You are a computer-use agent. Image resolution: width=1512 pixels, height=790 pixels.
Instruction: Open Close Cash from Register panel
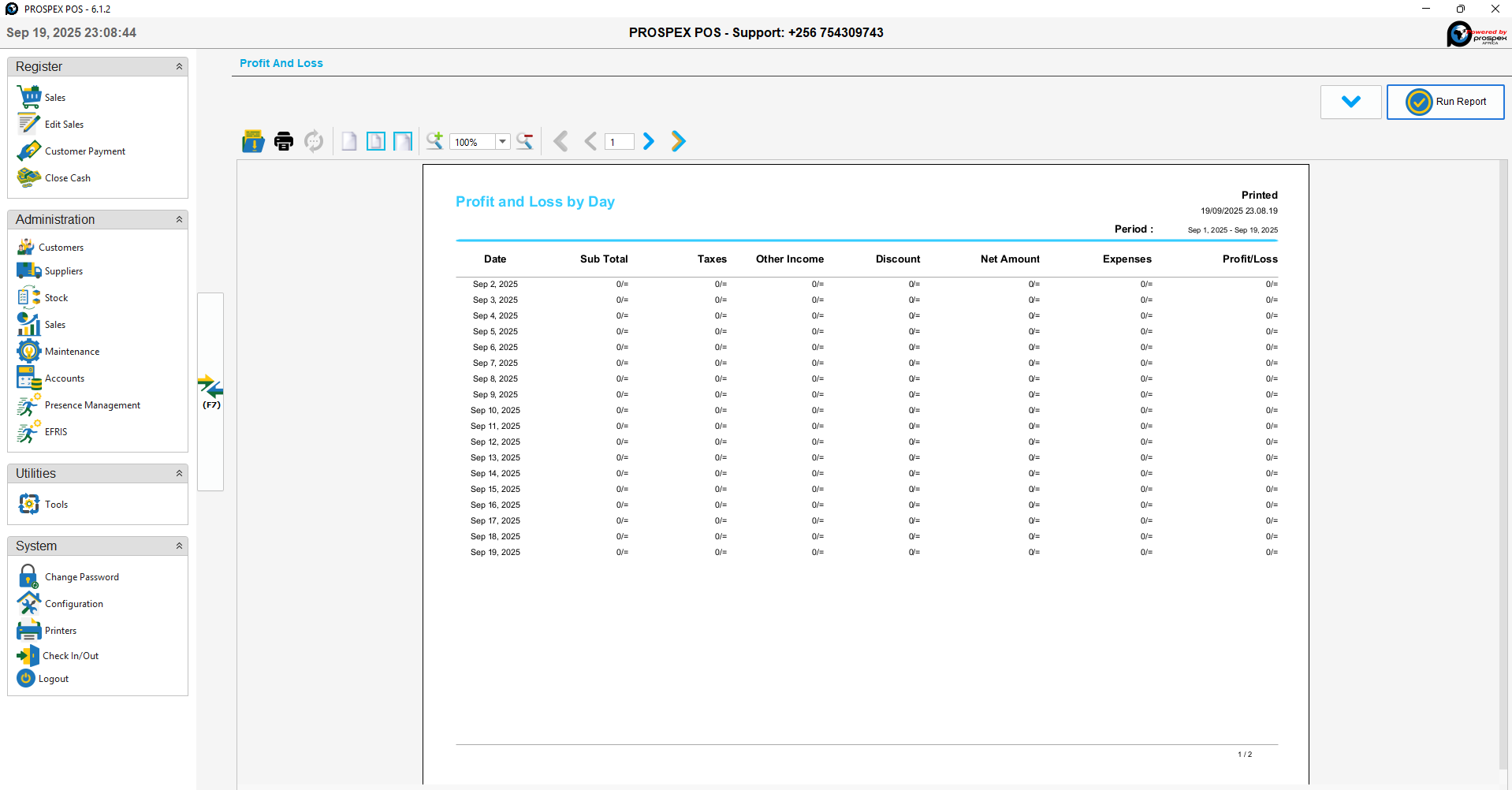pyautogui.click(x=67, y=178)
